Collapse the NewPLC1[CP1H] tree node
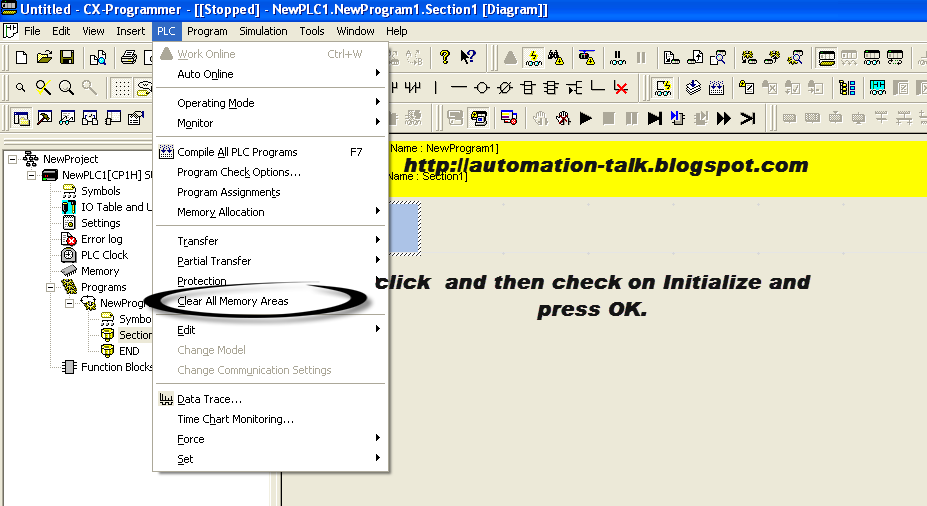927x506 pixels. pyautogui.click(x=31, y=175)
